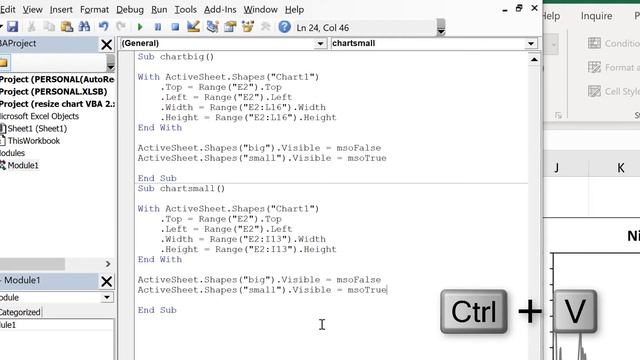Click the grayed Toolbox icon
Screen dimensions: 640x360
(265, 27)
